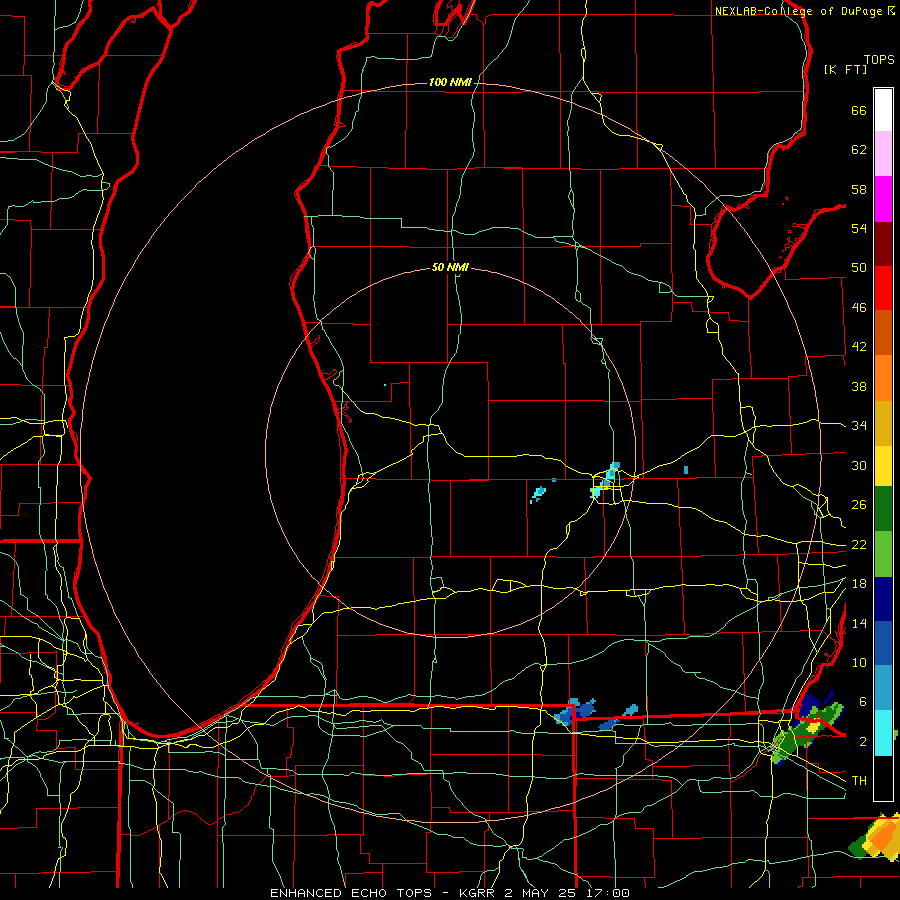
Task: Click the '38' legend value
Action: [x=859, y=386]
